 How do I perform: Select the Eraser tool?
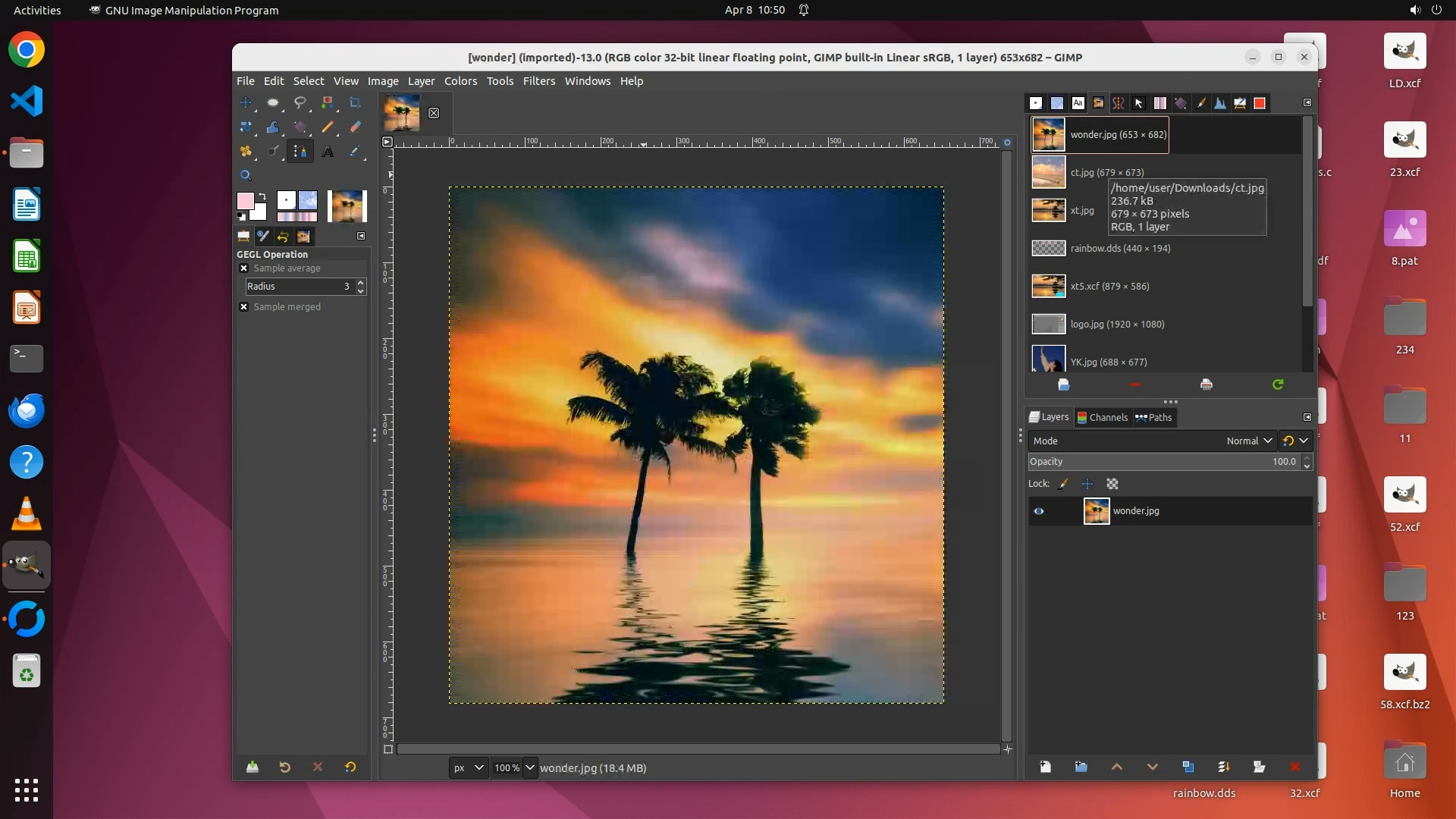point(355,127)
